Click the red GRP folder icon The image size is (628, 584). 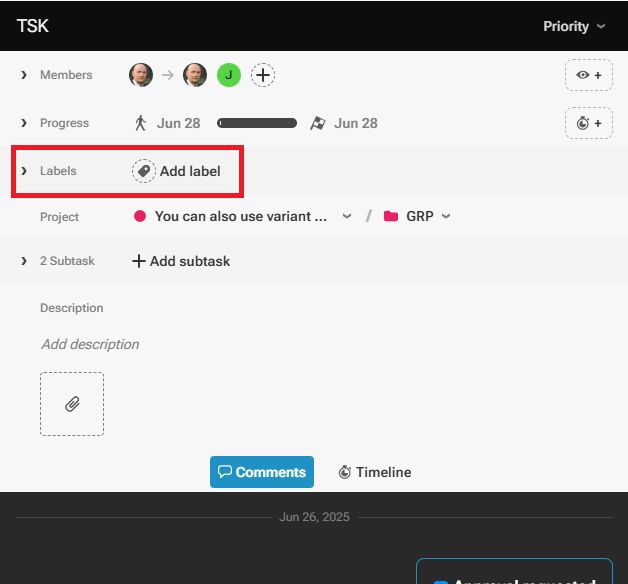pos(391,216)
